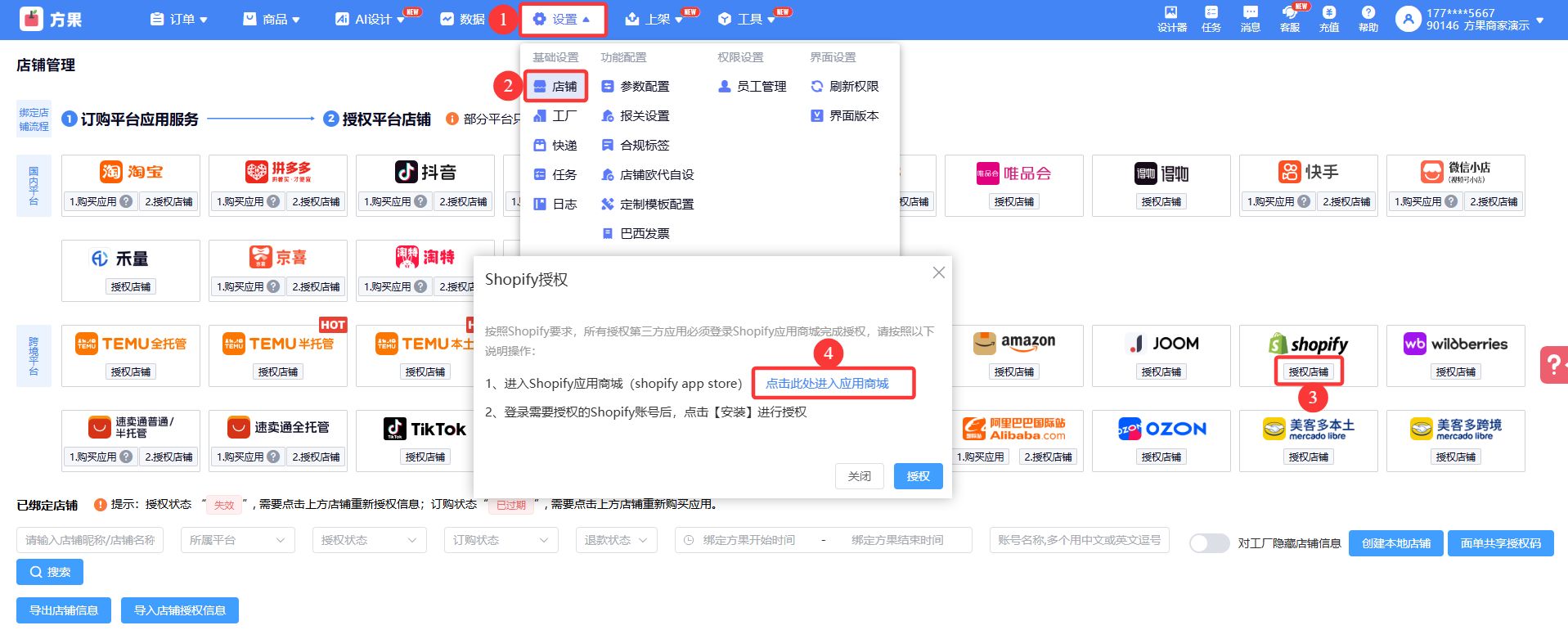Select 店铺 in the settings menu
Image resolution: width=1568 pixels, height=630 pixels.
click(x=555, y=86)
